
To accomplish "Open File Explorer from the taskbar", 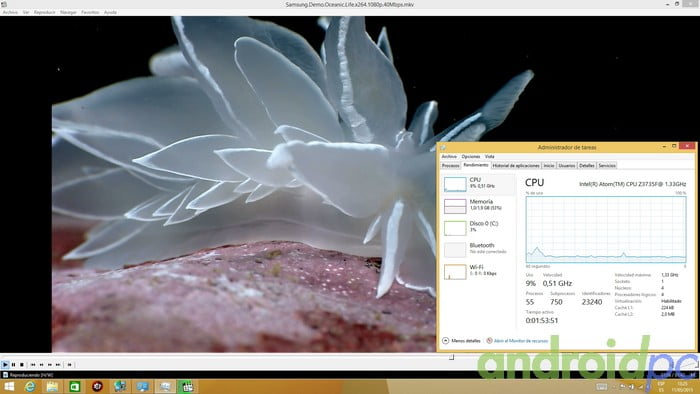I will coord(52,386).
